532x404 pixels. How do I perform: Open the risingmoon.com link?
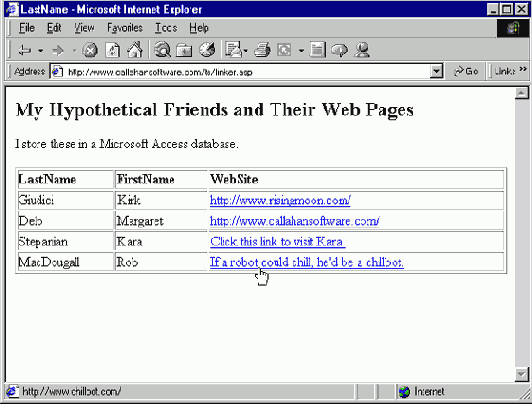pyautogui.click(x=280, y=200)
